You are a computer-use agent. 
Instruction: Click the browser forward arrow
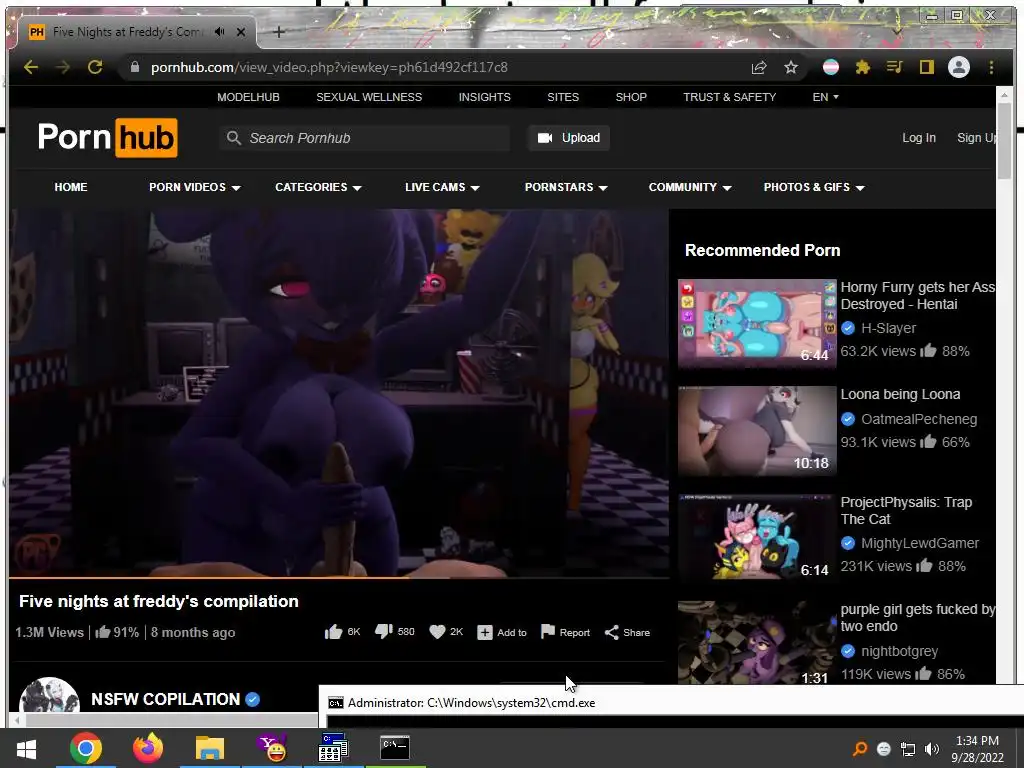(x=63, y=67)
